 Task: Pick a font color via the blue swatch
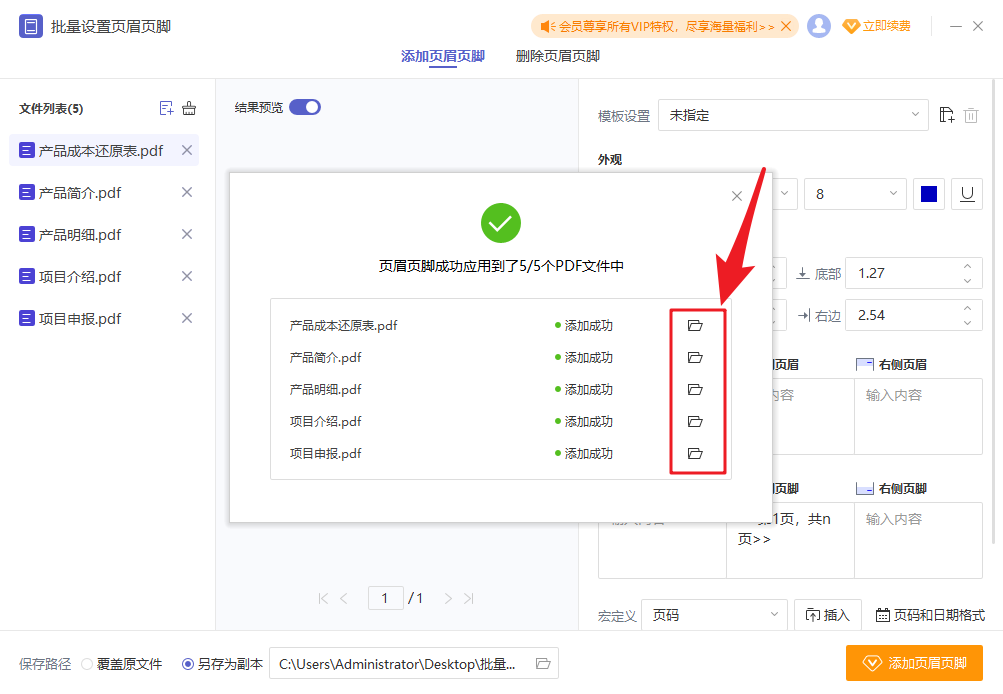[928, 193]
